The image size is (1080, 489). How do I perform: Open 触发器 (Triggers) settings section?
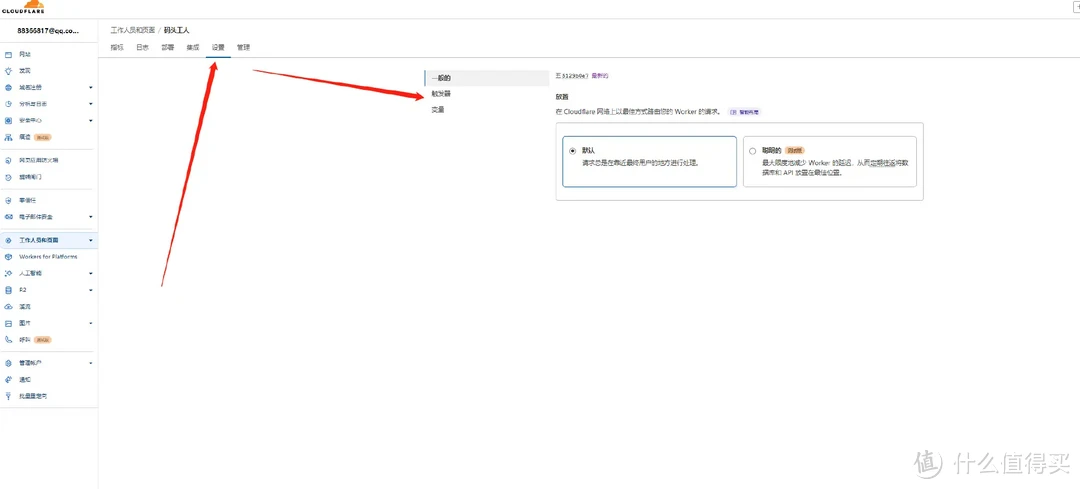click(x=441, y=94)
